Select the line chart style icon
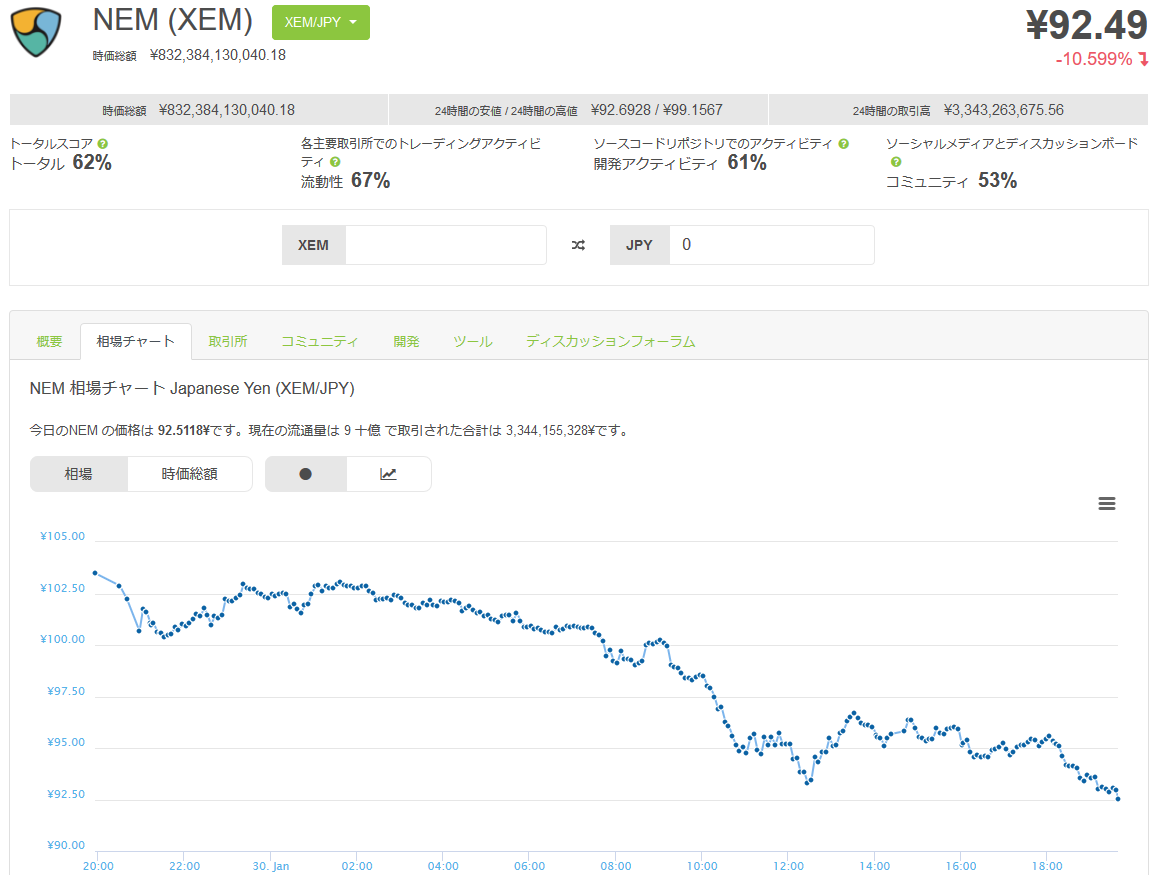Screen dimensions: 1167x875 389,474
